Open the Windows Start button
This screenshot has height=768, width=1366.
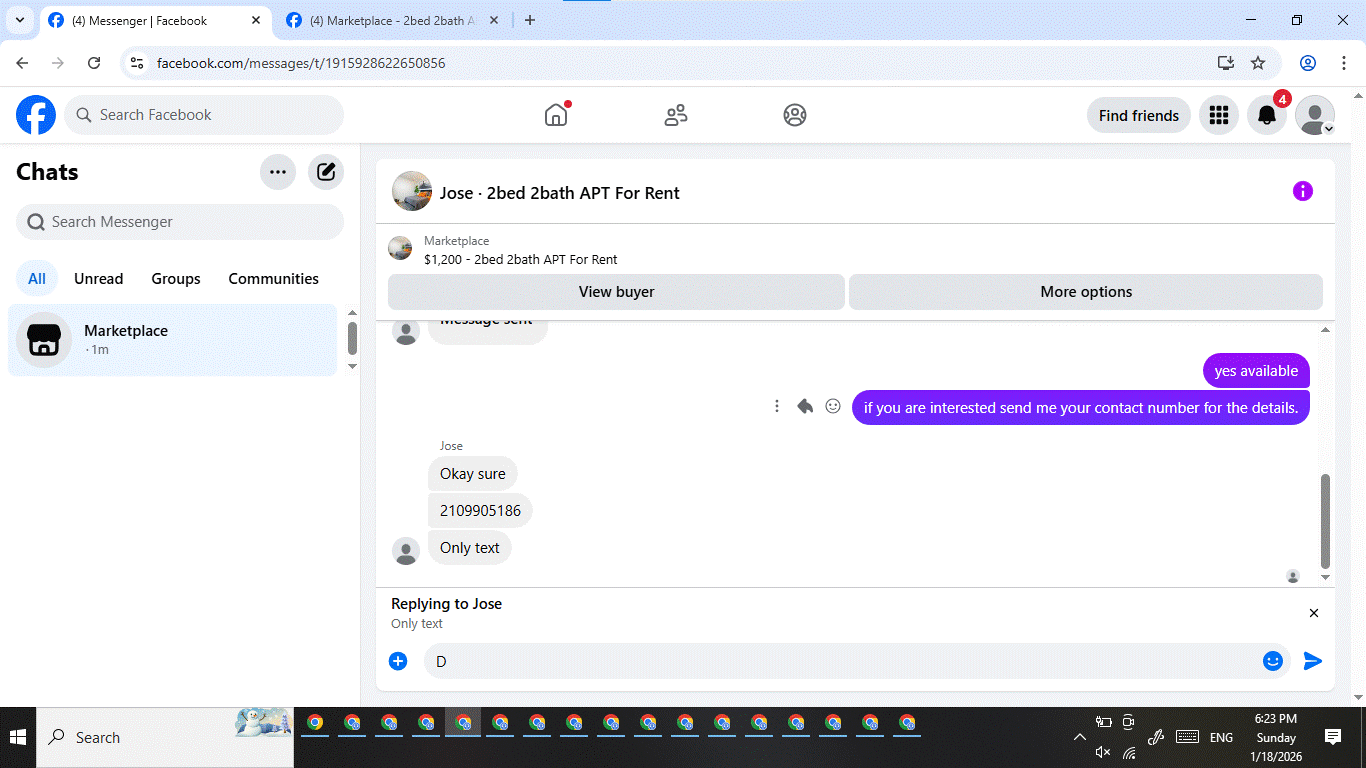coord(18,737)
